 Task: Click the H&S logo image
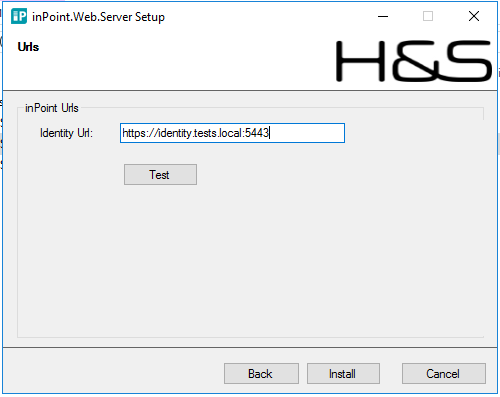click(414, 61)
